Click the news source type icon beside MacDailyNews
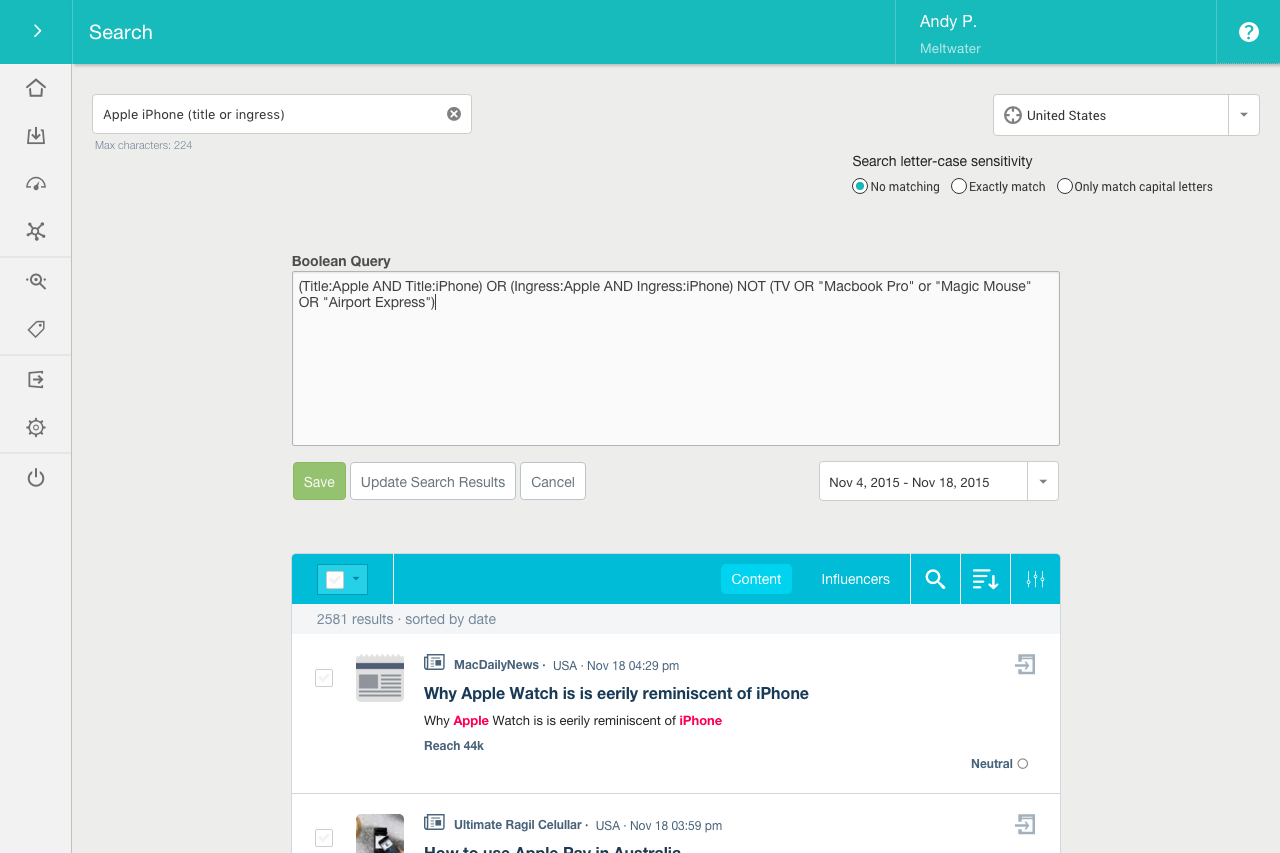 [x=434, y=662]
